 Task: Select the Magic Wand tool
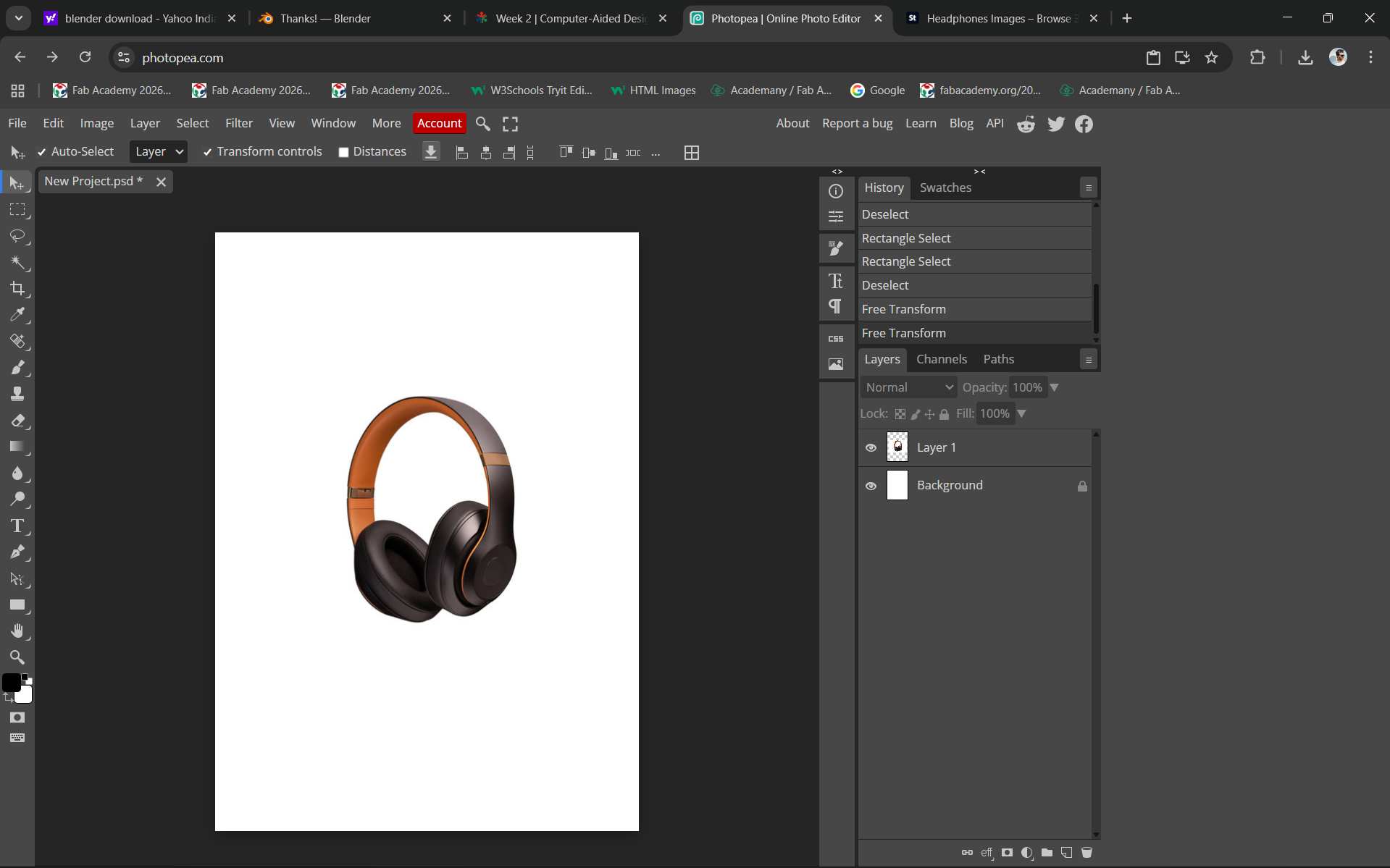[17, 262]
